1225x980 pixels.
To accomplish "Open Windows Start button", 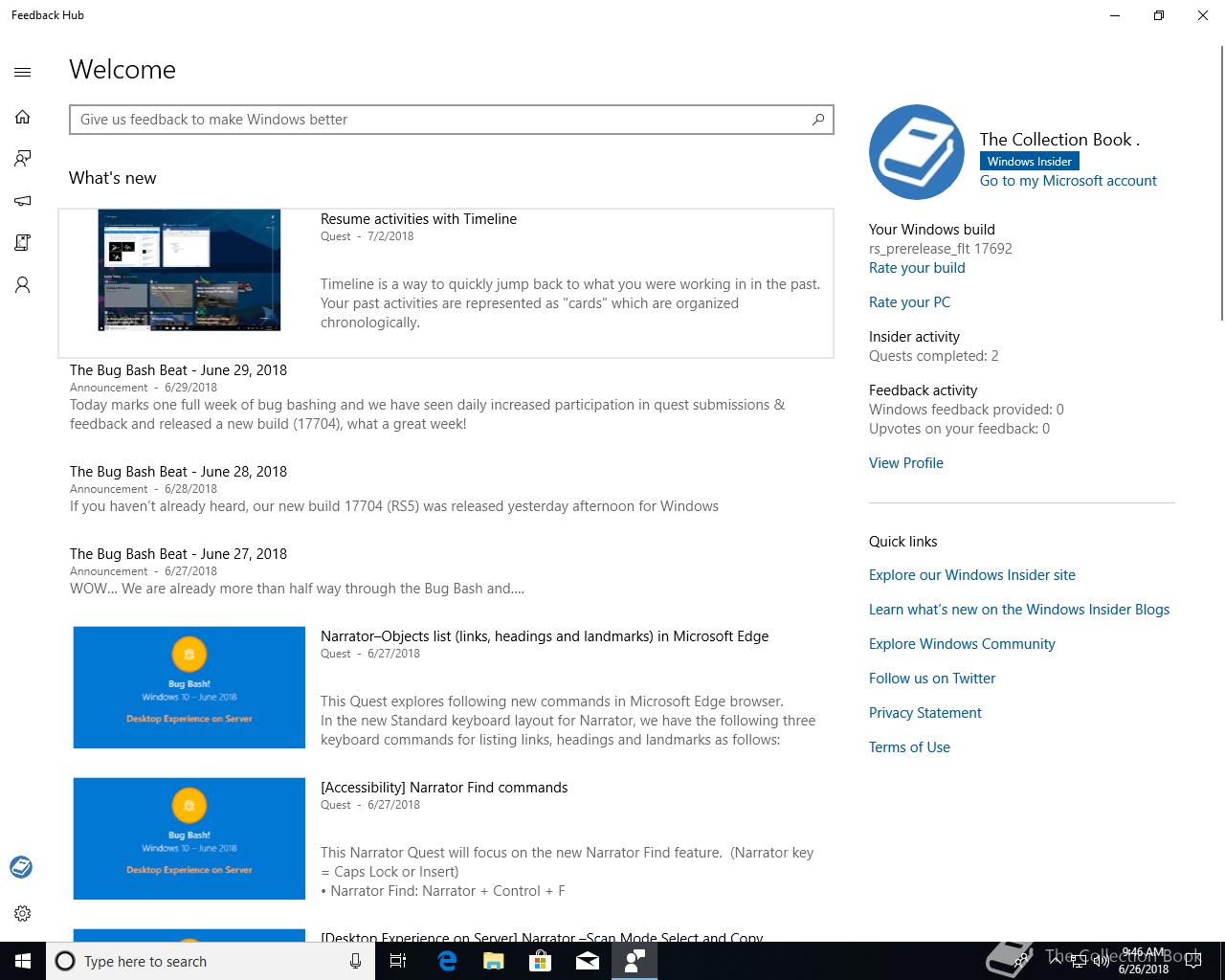I will click(23, 961).
